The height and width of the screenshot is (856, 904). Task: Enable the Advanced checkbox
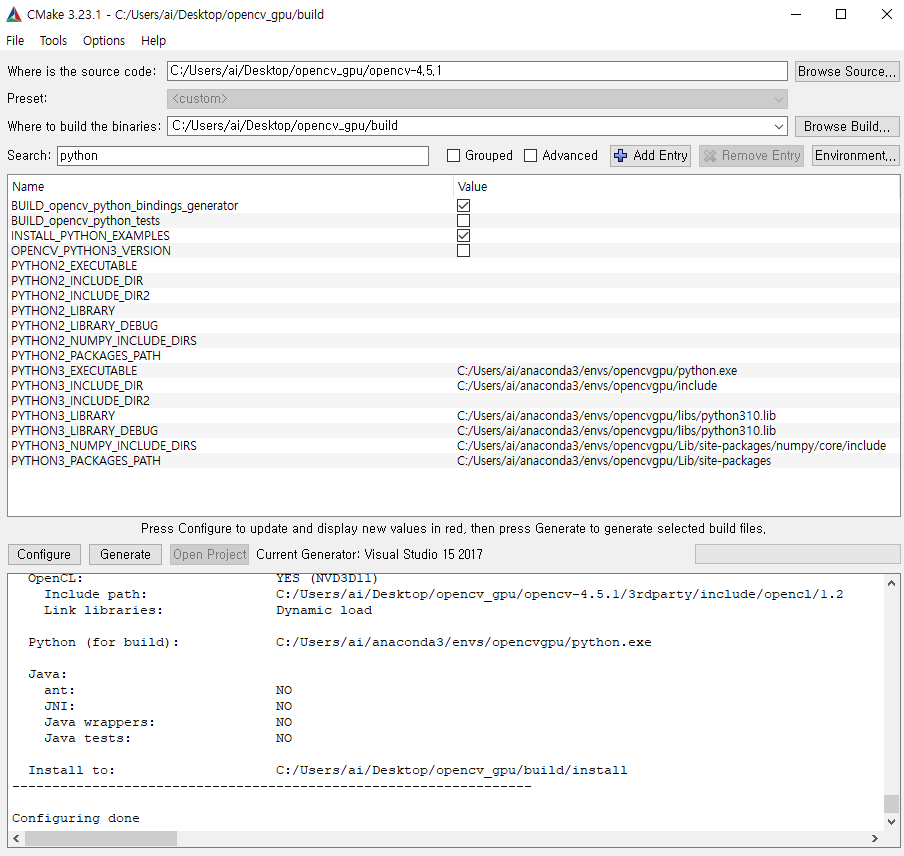click(x=530, y=156)
